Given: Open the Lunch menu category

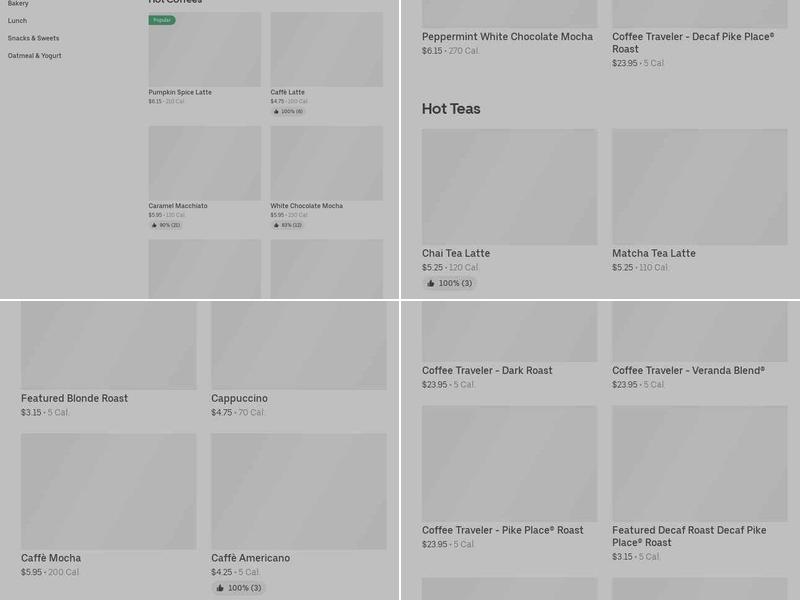Looking at the screenshot, I should coord(17,21).
